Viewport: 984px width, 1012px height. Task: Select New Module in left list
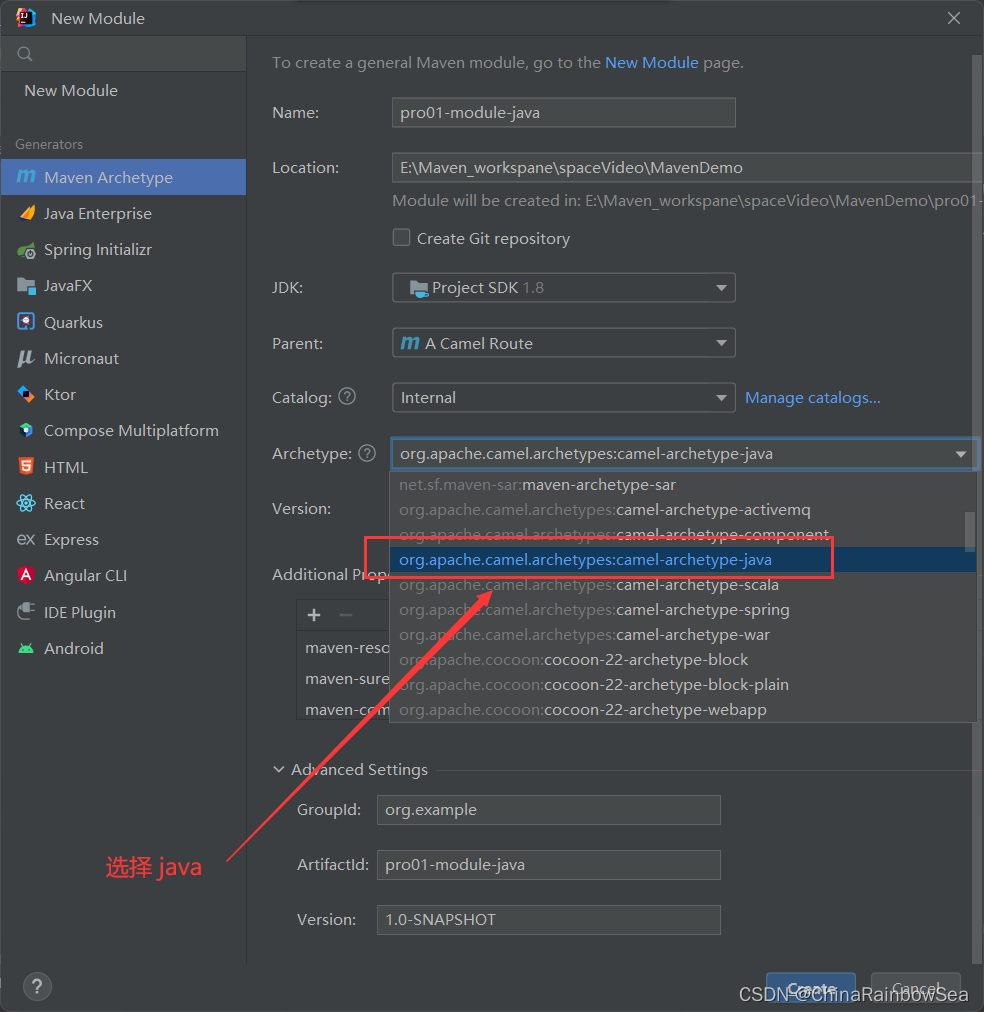71,90
